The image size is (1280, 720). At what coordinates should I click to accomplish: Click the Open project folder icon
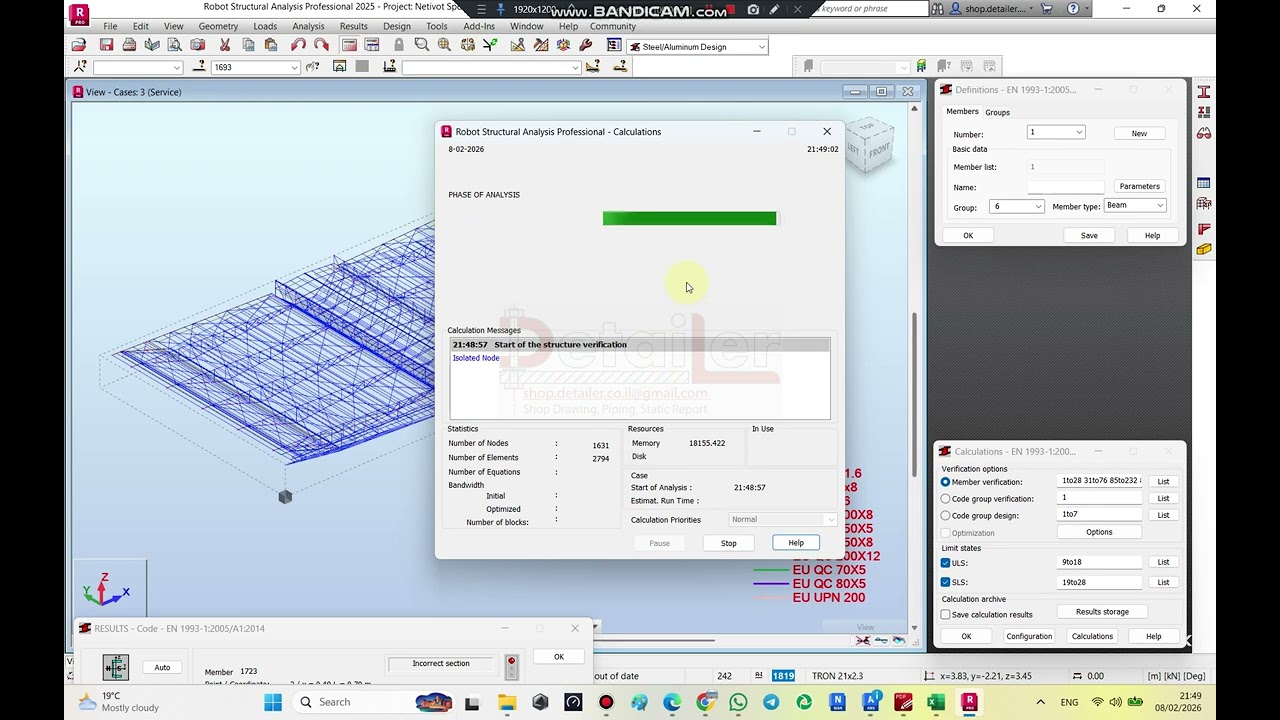pos(78,45)
